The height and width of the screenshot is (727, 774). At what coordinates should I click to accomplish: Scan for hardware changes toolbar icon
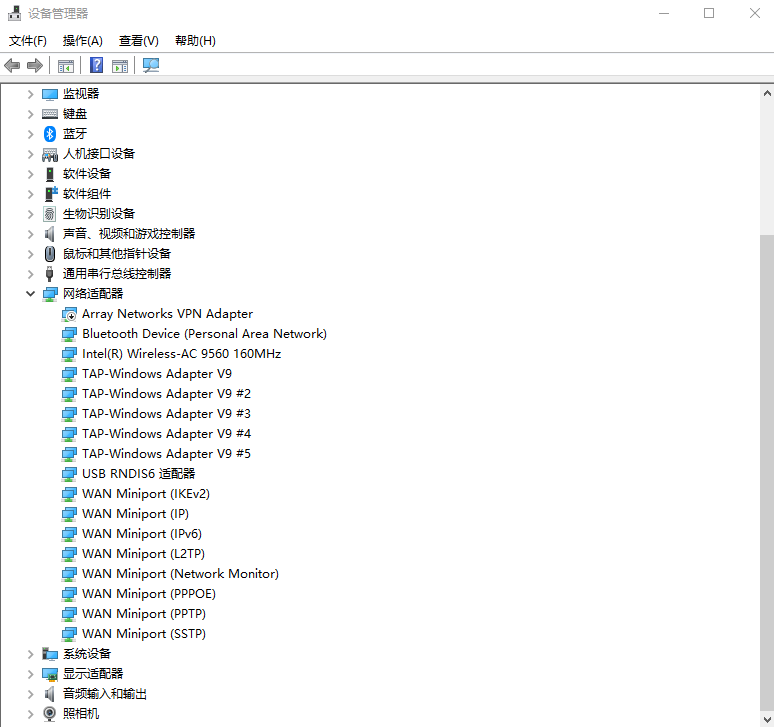[x=151, y=65]
